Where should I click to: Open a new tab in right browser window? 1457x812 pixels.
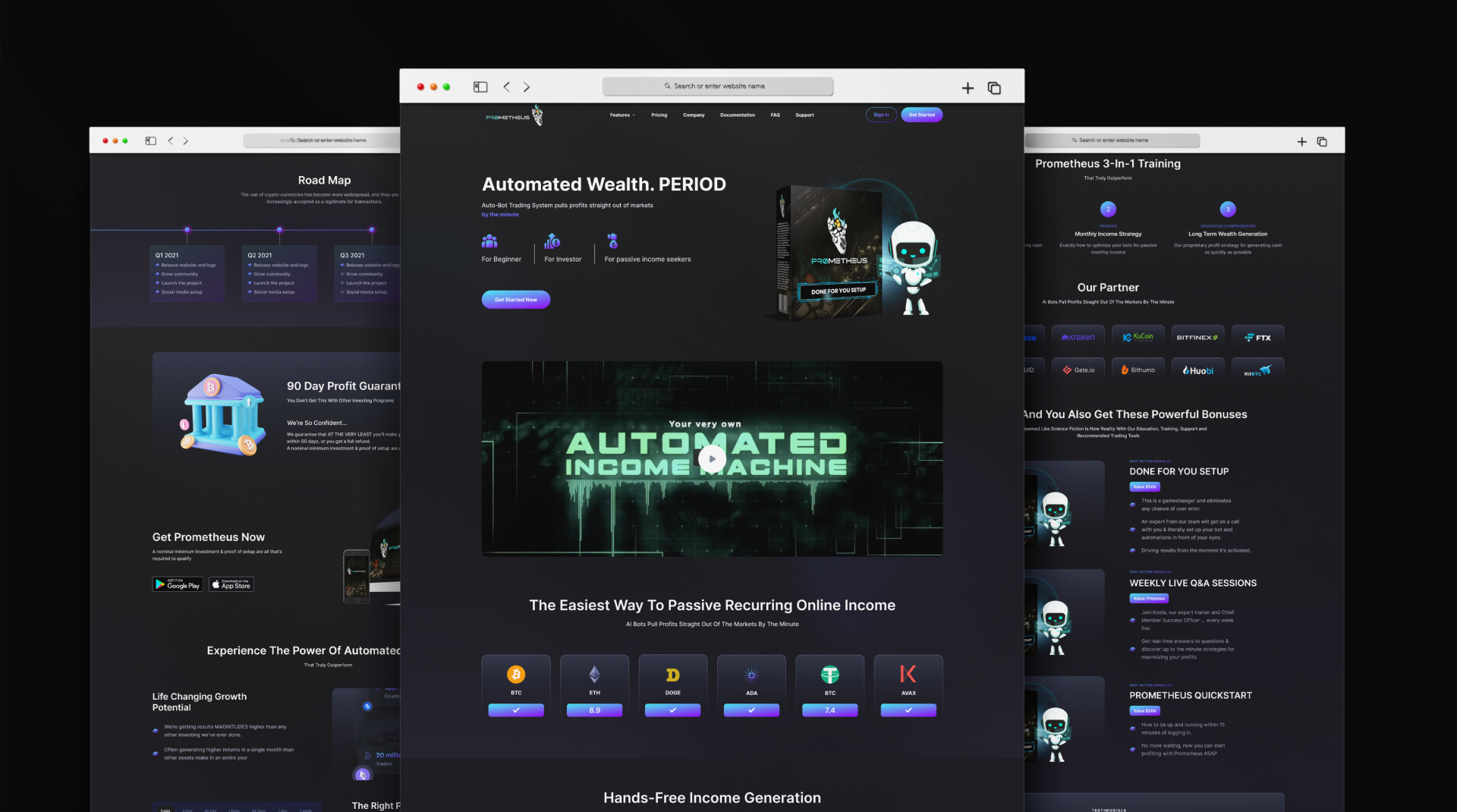tap(1301, 141)
